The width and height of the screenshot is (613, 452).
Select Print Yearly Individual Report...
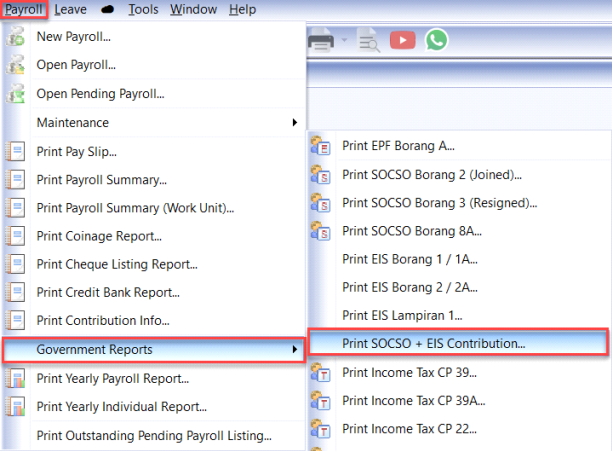(122, 406)
